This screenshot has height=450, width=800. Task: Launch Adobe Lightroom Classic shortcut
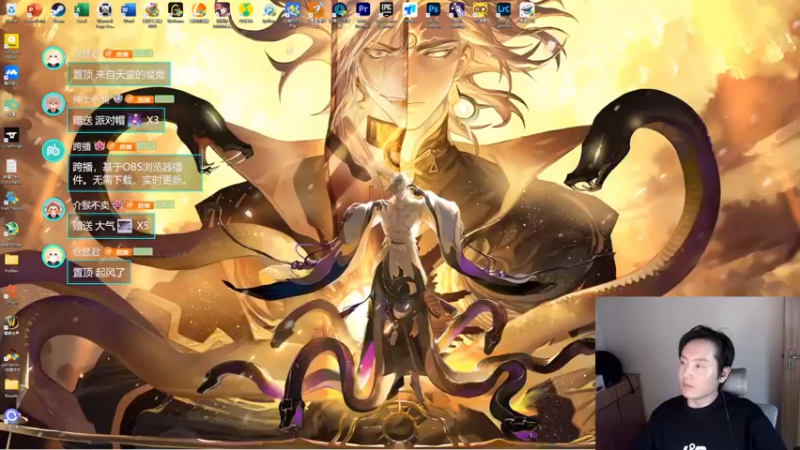[x=504, y=10]
